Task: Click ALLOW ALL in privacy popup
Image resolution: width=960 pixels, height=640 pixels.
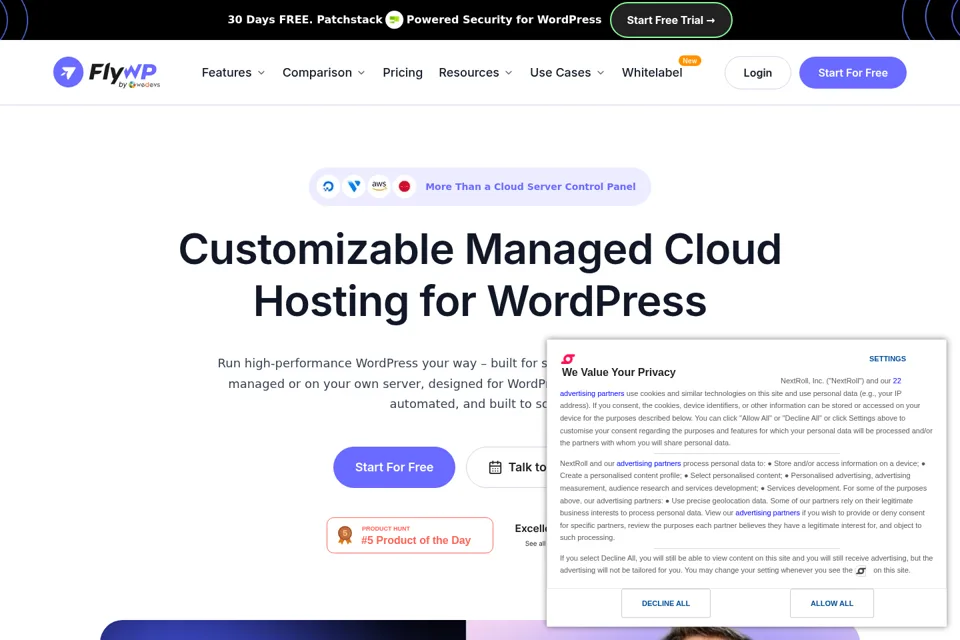Action: (831, 603)
